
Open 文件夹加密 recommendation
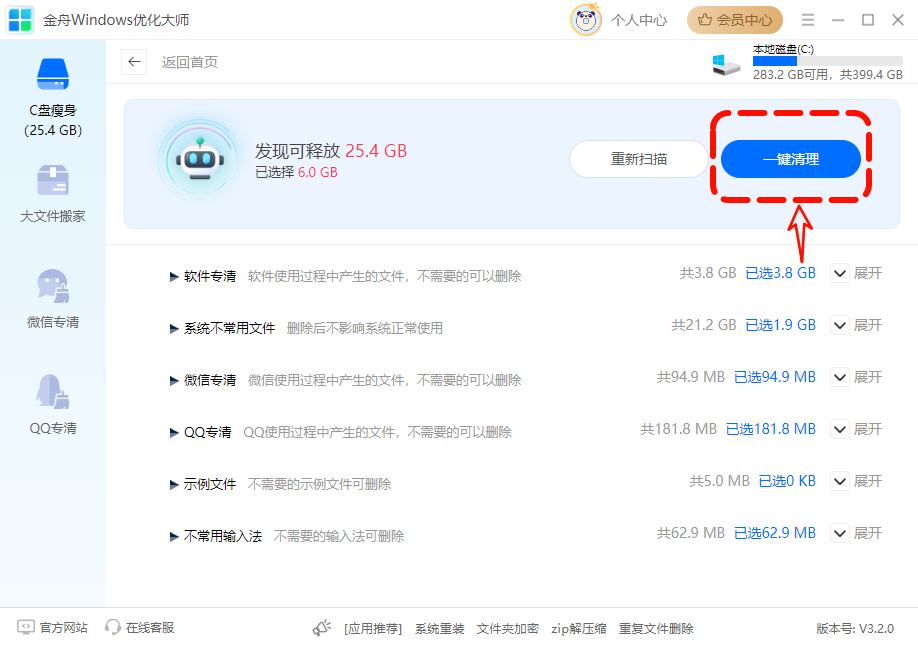508,629
